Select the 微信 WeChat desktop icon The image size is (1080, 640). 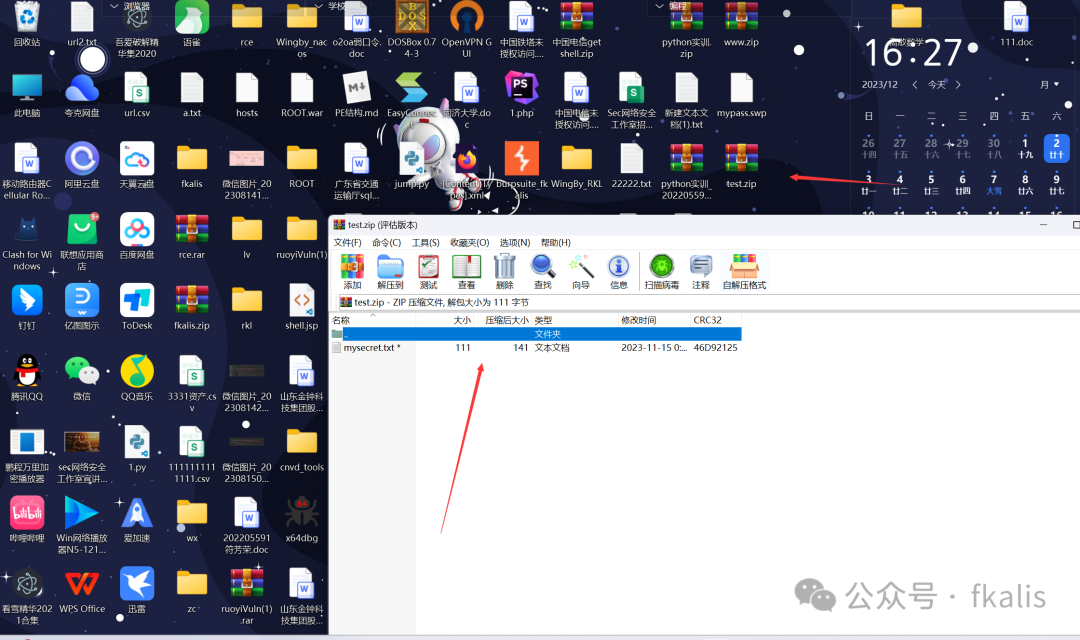click(82, 378)
